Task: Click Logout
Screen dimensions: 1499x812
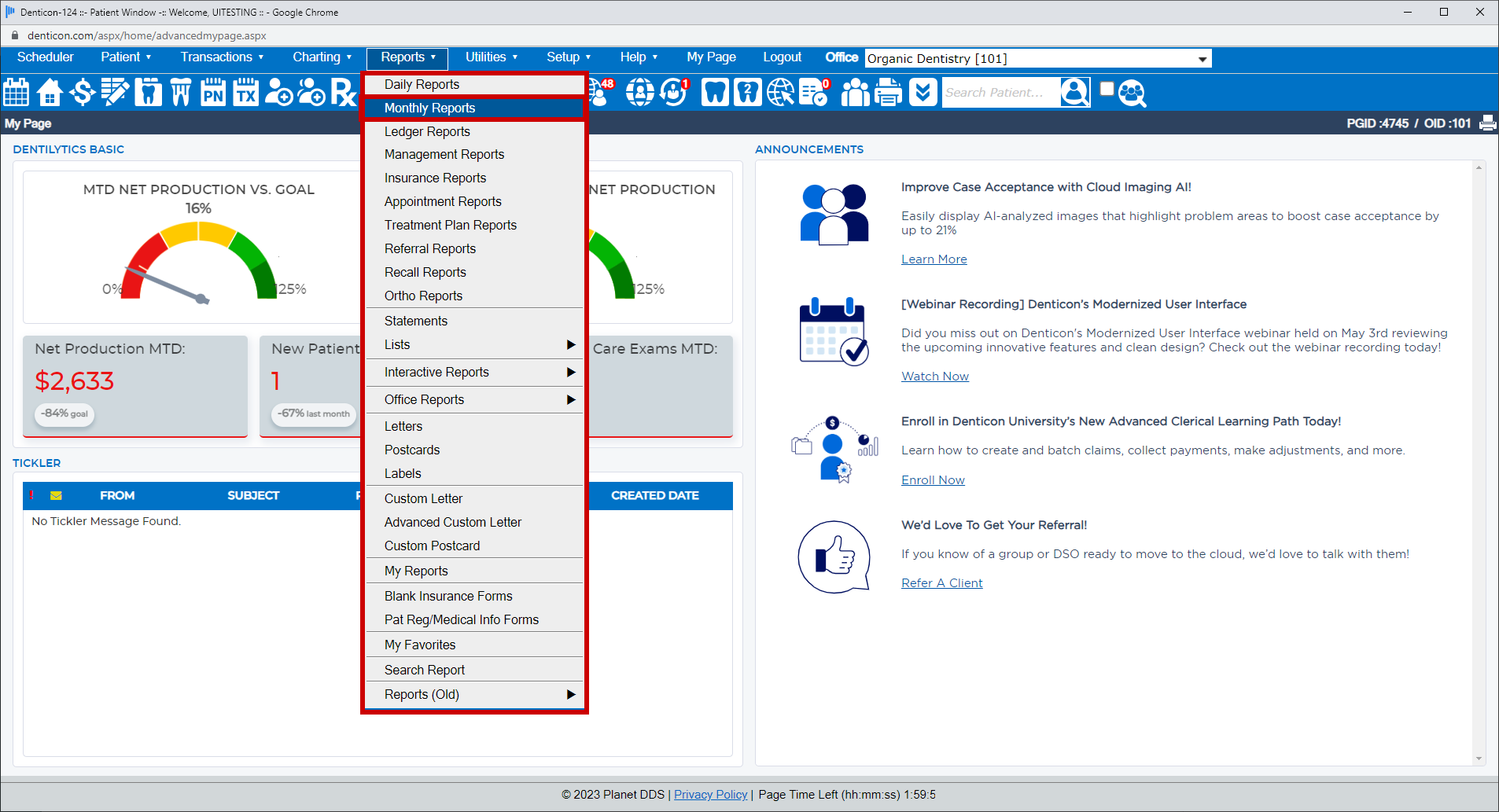Action: point(782,57)
